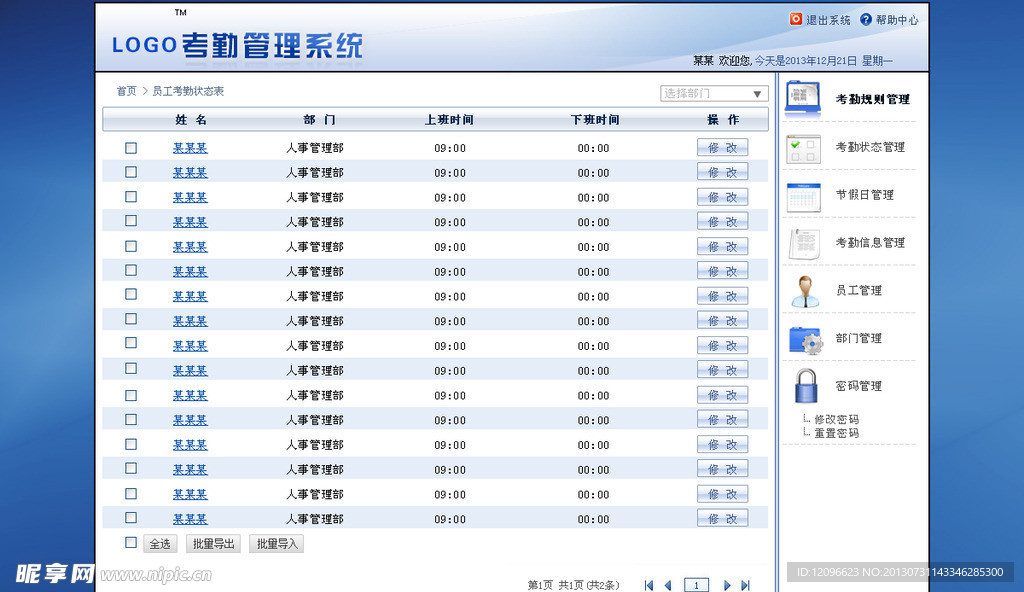Click the red 退出系统 logout icon

(x=796, y=19)
